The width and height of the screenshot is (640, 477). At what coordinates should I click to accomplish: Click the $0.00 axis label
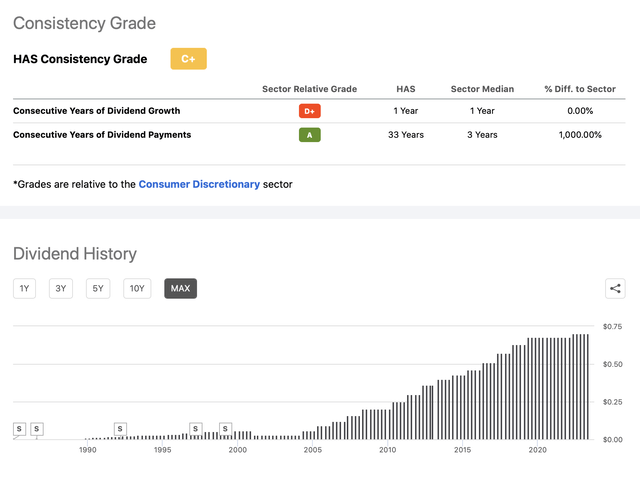pos(613,439)
